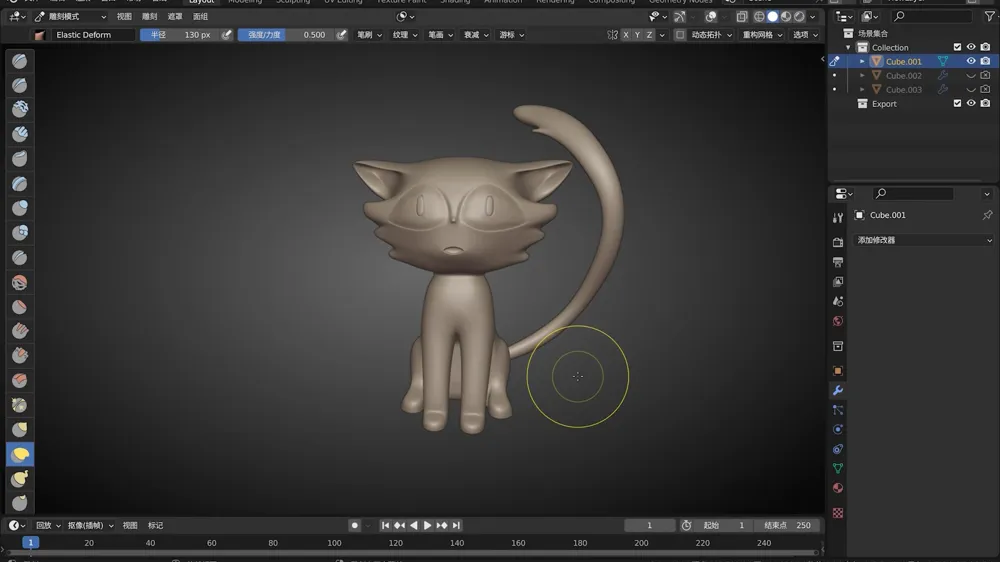Toggle strength pen pressure button

342,35
